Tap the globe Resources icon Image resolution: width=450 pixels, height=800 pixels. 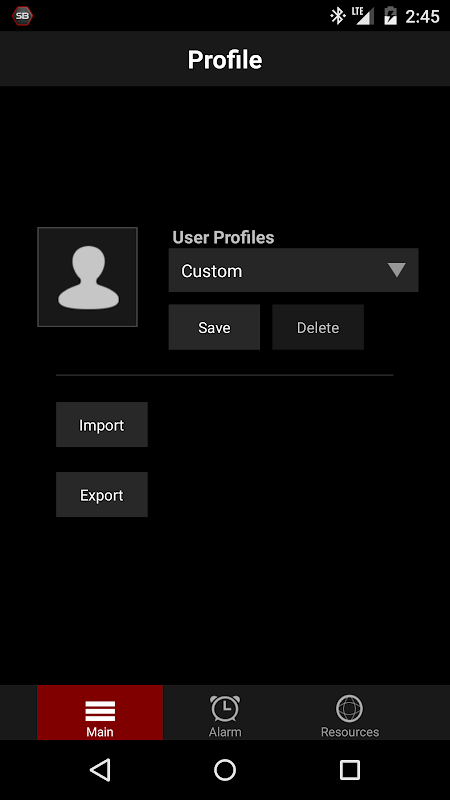pos(350,708)
